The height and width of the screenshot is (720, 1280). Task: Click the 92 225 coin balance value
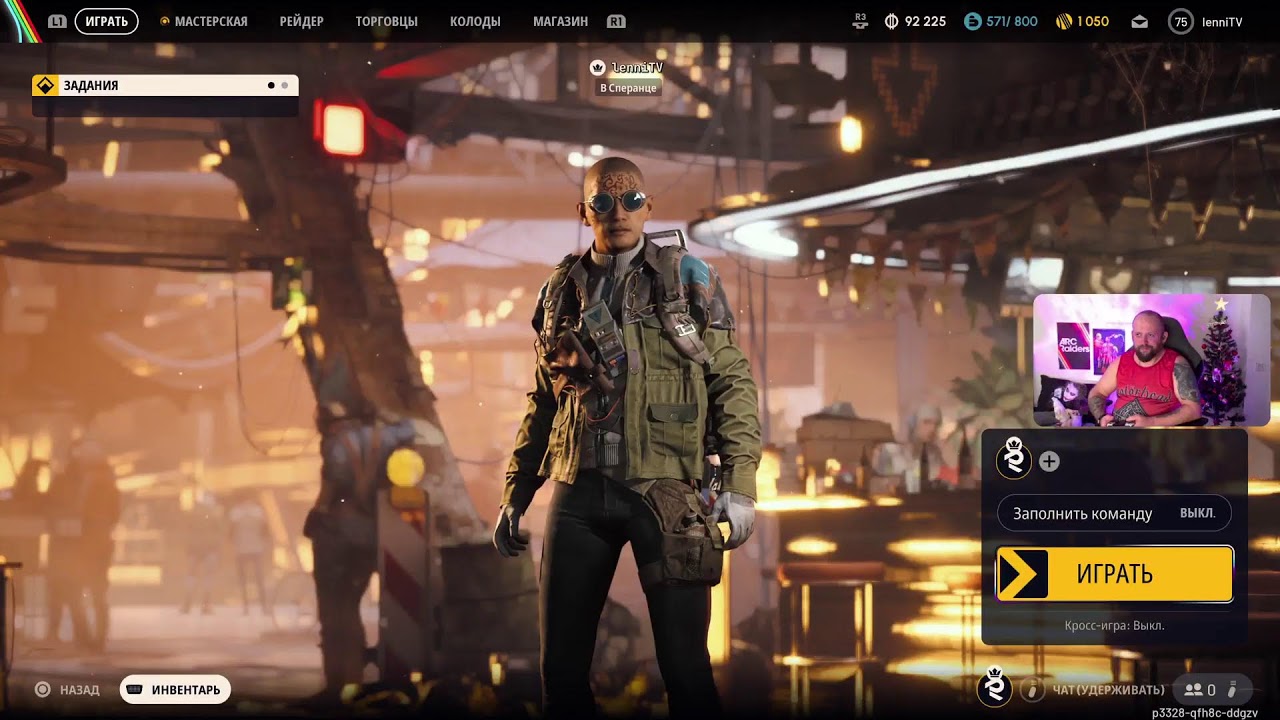(925, 21)
